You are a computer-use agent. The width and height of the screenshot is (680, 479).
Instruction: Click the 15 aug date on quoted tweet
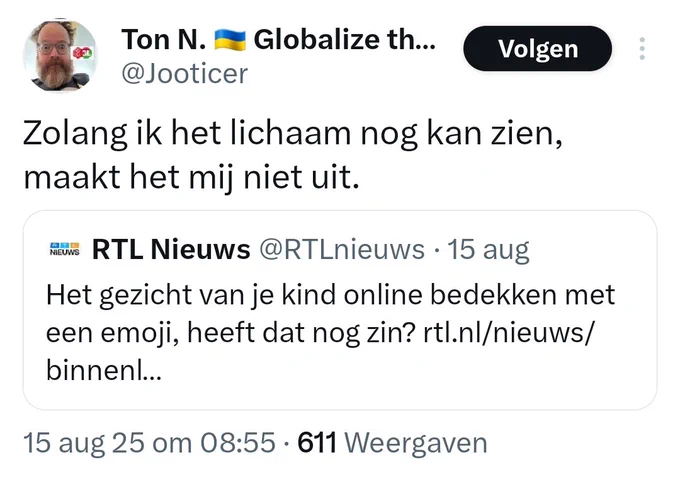488,250
